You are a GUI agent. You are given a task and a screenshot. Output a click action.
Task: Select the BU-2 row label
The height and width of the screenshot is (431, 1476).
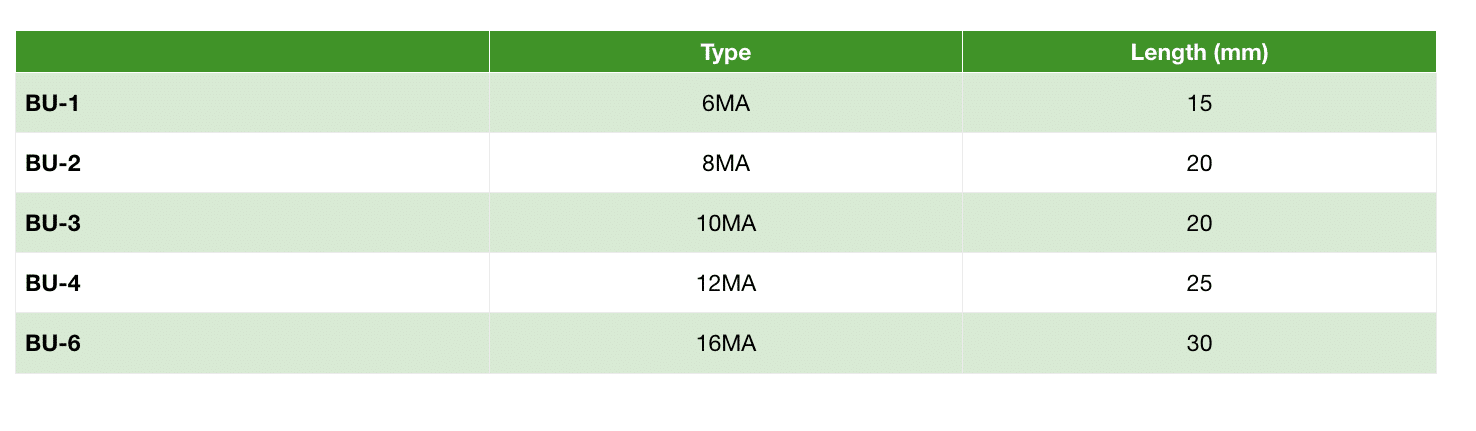[53, 163]
